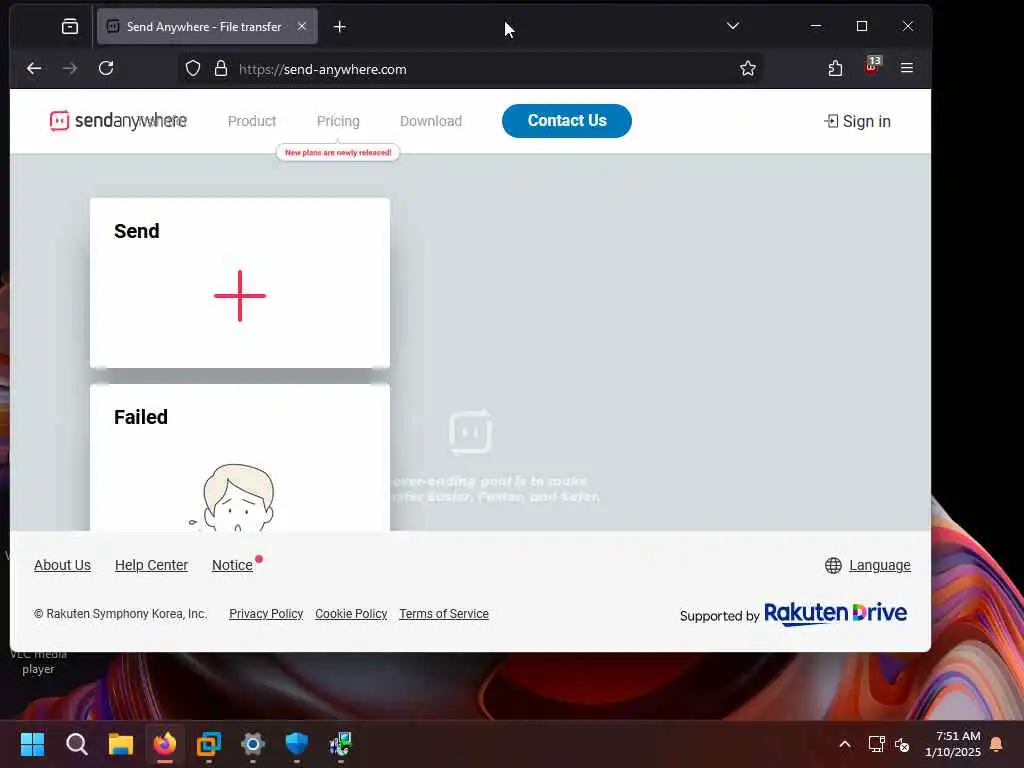The width and height of the screenshot is (1024, 768).
Task: Open a new tab with plus button
Action: (x=340, y=27)
